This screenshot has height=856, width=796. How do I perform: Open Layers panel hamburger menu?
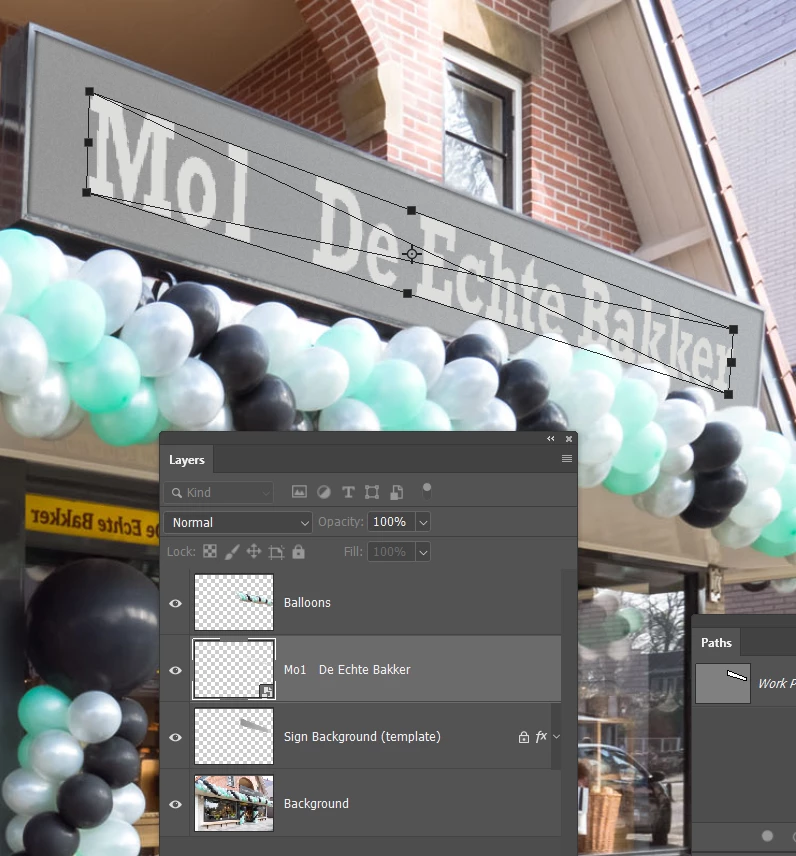(567, 459)
